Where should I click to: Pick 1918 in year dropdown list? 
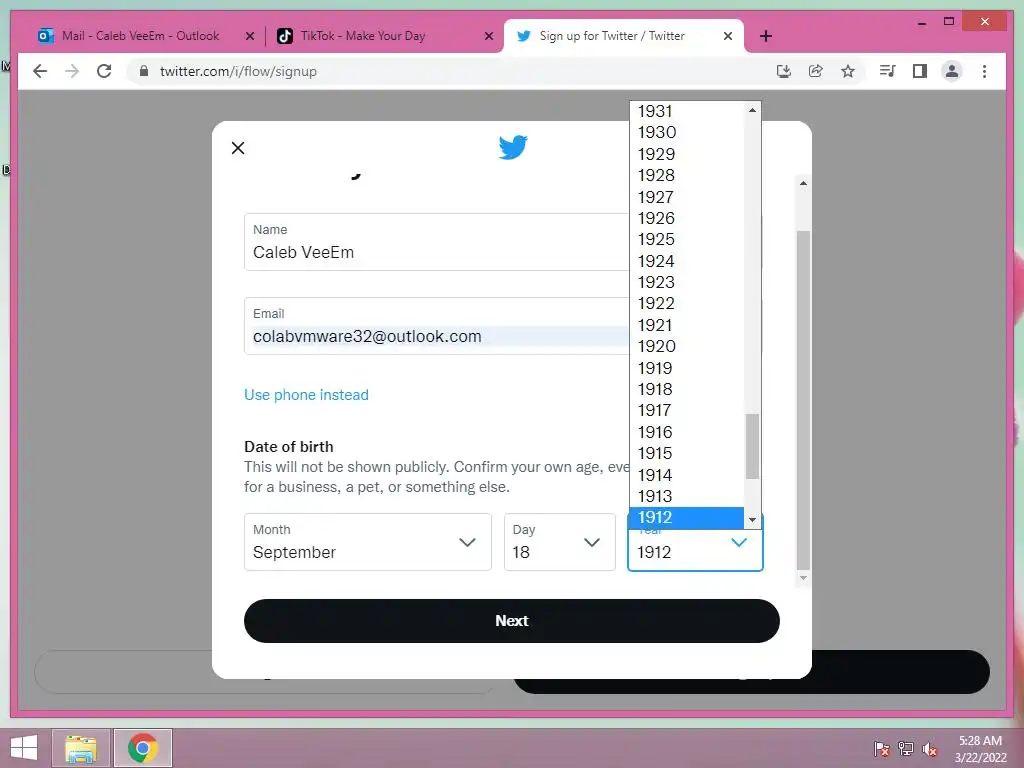(x=686, y=389)
